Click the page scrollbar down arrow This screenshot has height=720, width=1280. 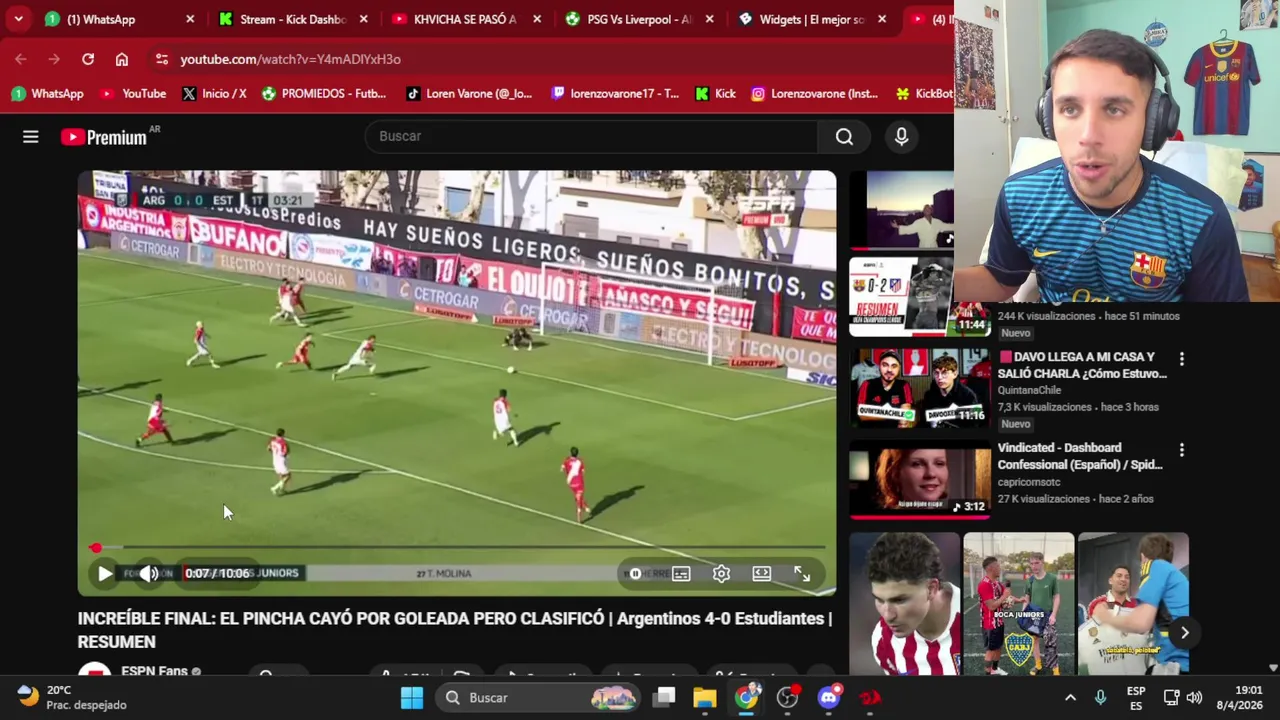pyautogui.click(x=1273, y=667)
